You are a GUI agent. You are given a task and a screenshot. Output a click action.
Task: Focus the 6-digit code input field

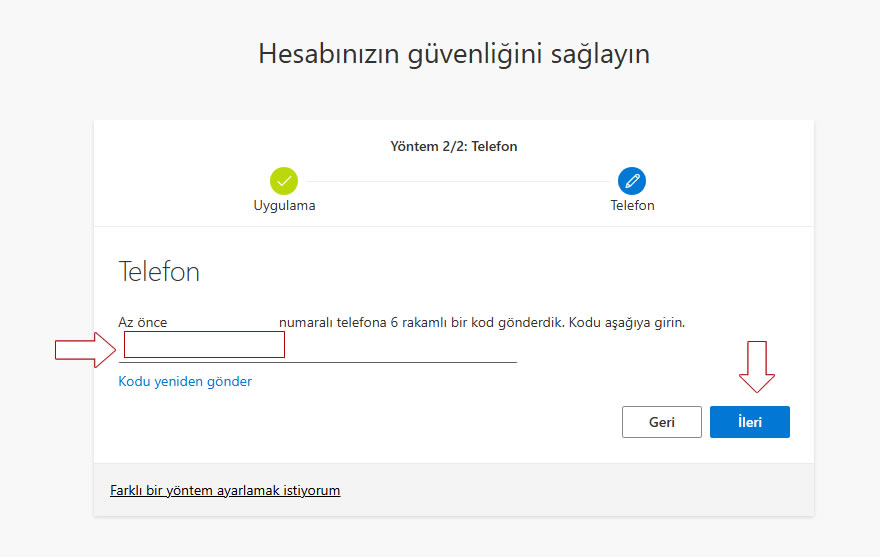[318, 348]
